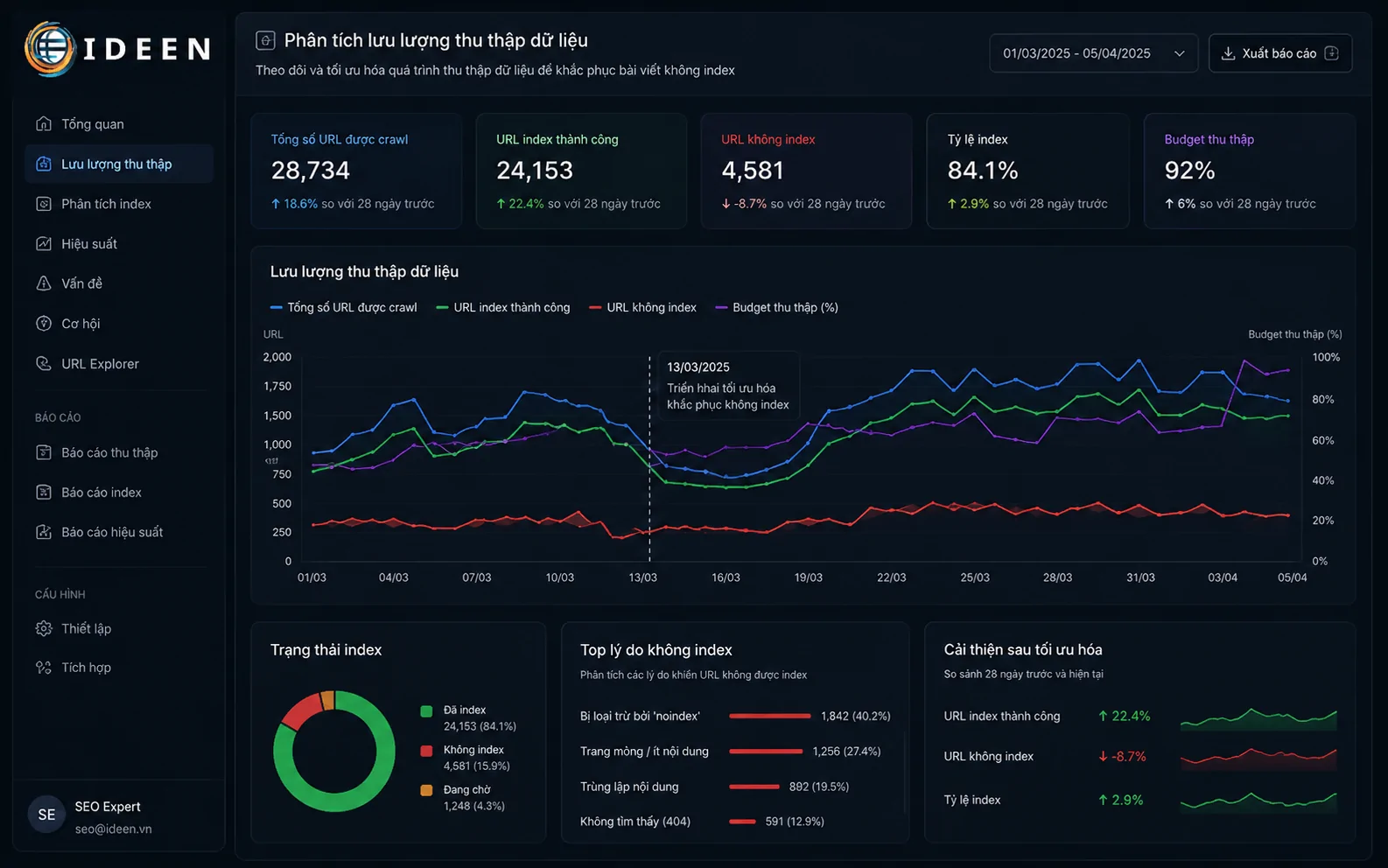The image size is (1388, 868).
Task: Click the SE user avatar
Action: coord(46,815)
